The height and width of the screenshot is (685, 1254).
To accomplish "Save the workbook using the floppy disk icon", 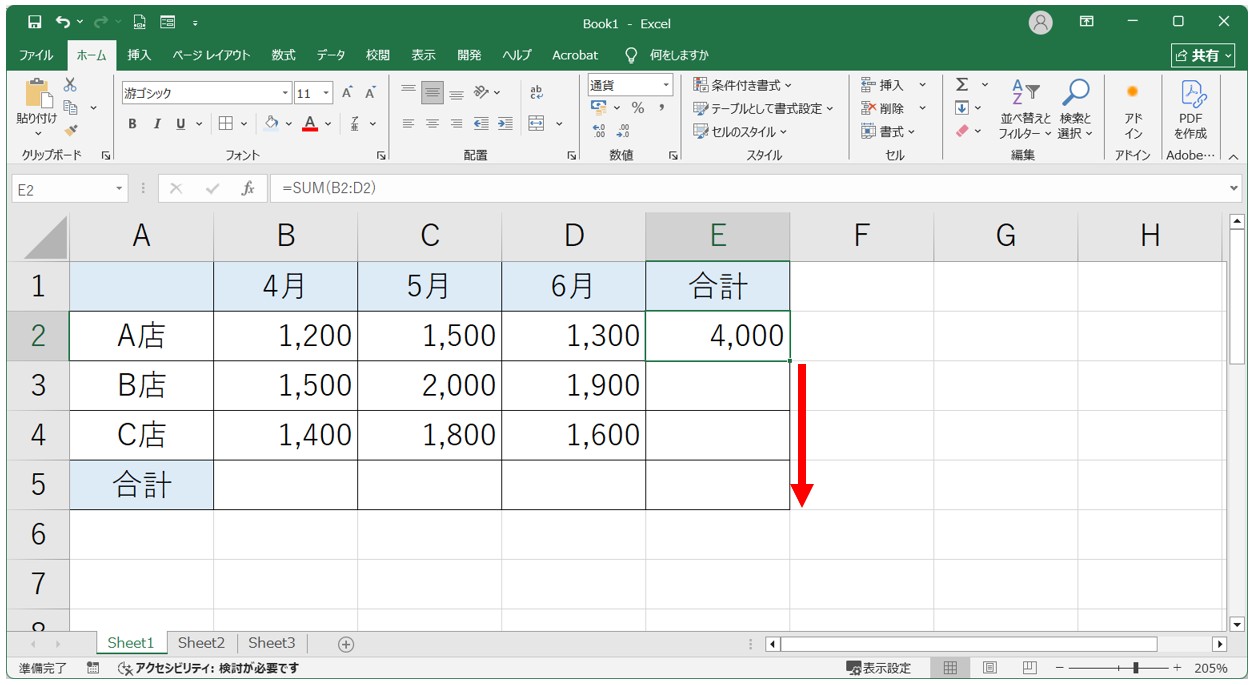I will [x=35, y=22].
